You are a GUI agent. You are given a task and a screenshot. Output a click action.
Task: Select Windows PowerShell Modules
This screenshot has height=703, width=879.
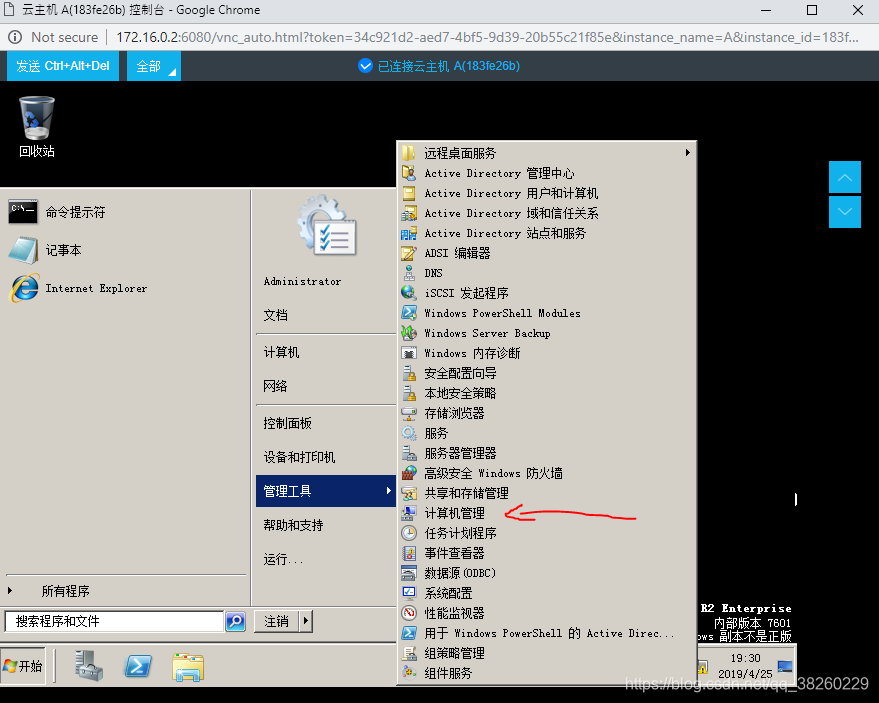coord(547,313)
